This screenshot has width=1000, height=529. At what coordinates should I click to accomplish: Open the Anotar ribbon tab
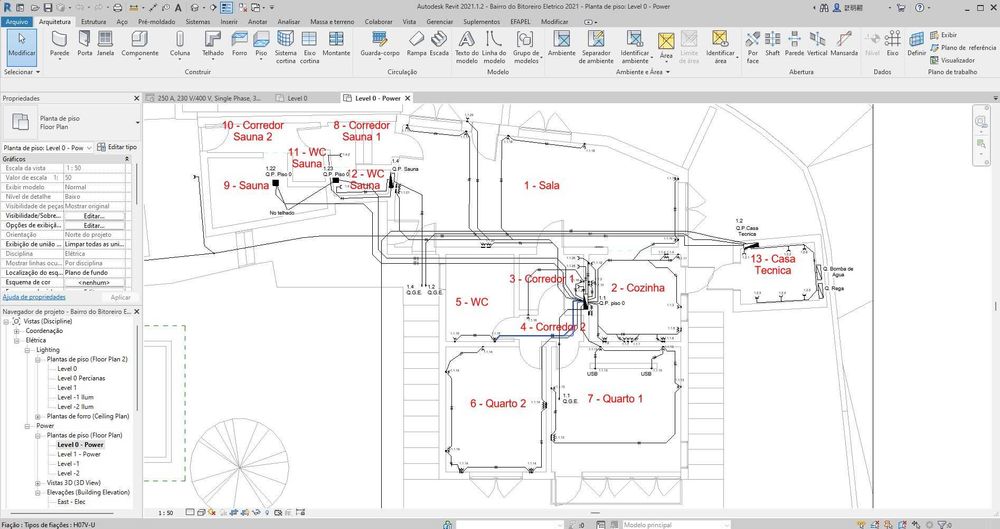[257, 20]
